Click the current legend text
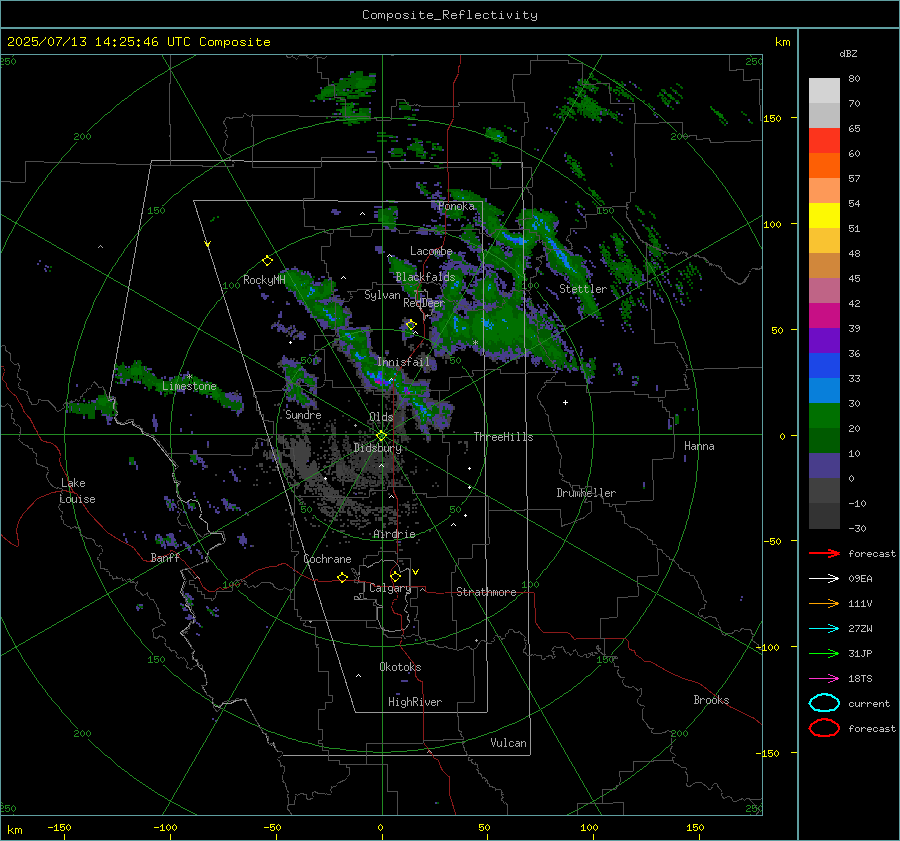Image resolution: width=900 pixels, height=841 pixels. pos(869,703)
